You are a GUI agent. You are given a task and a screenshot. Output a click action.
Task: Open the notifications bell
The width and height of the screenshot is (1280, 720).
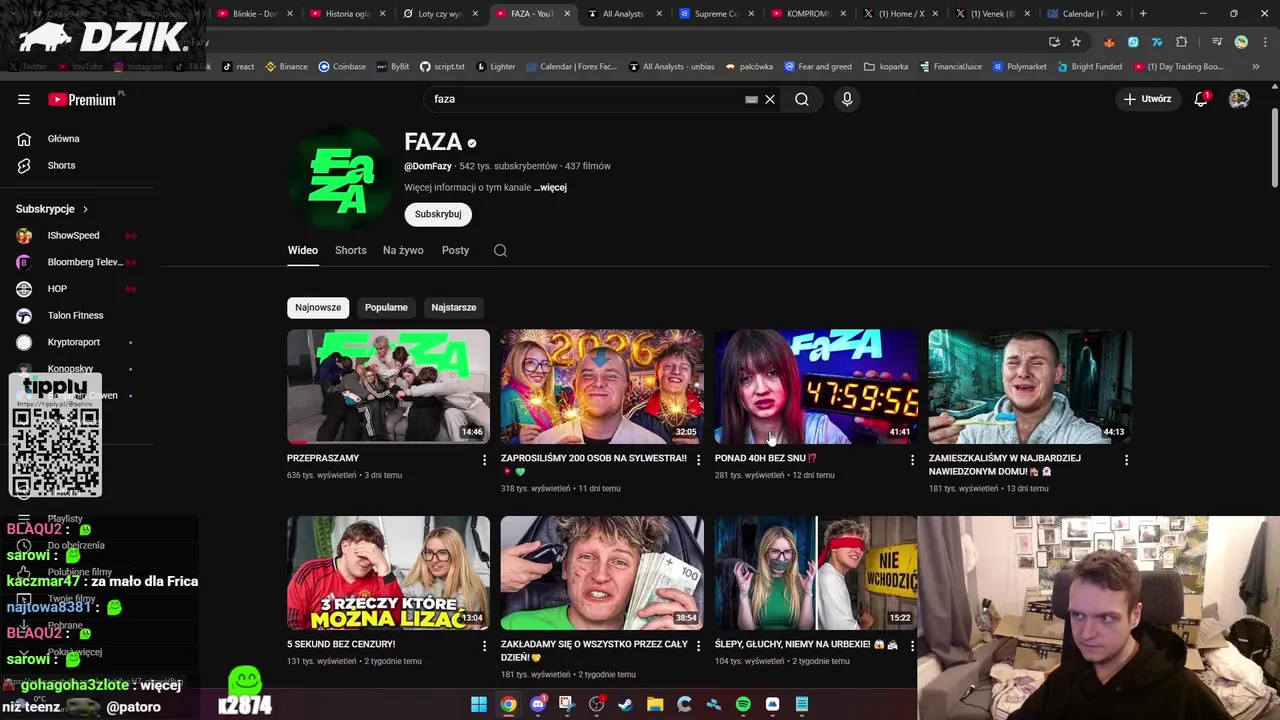(1201, 99)
